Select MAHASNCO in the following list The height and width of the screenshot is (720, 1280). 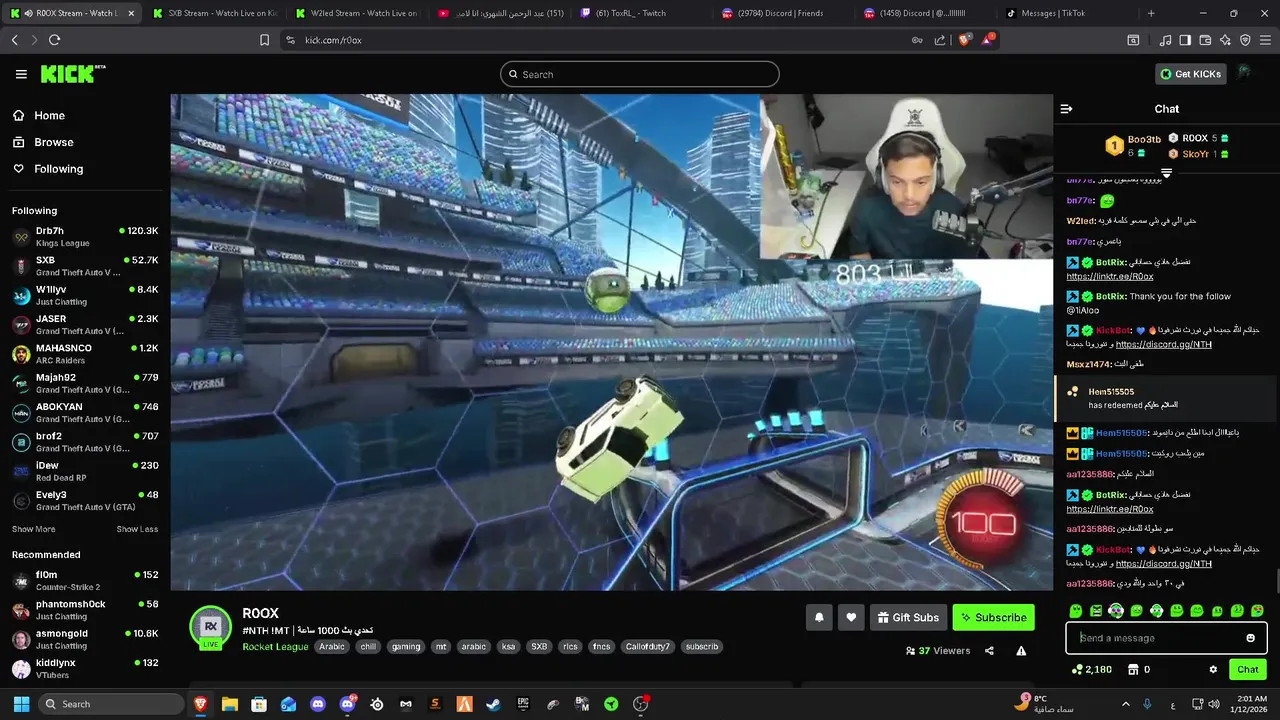[x=85, y=354]
